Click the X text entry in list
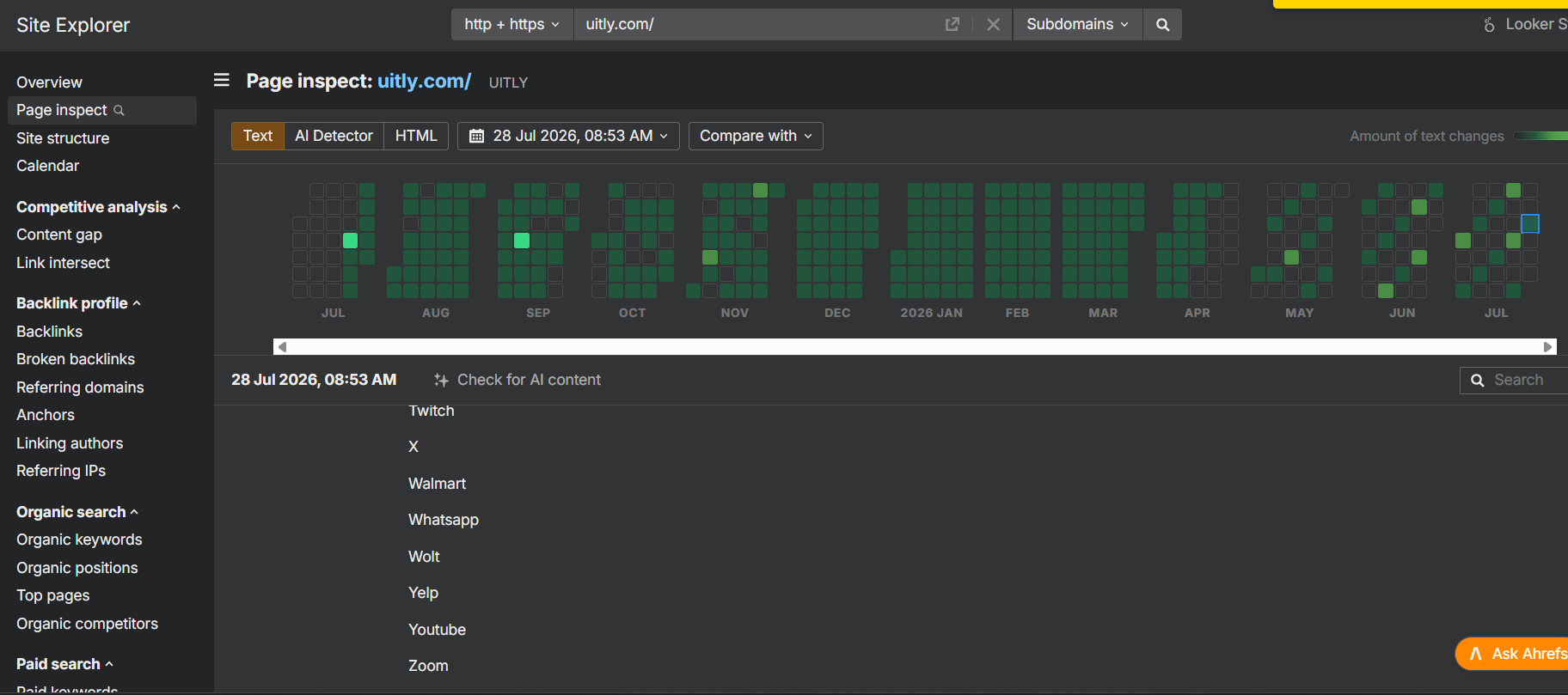 413,447
